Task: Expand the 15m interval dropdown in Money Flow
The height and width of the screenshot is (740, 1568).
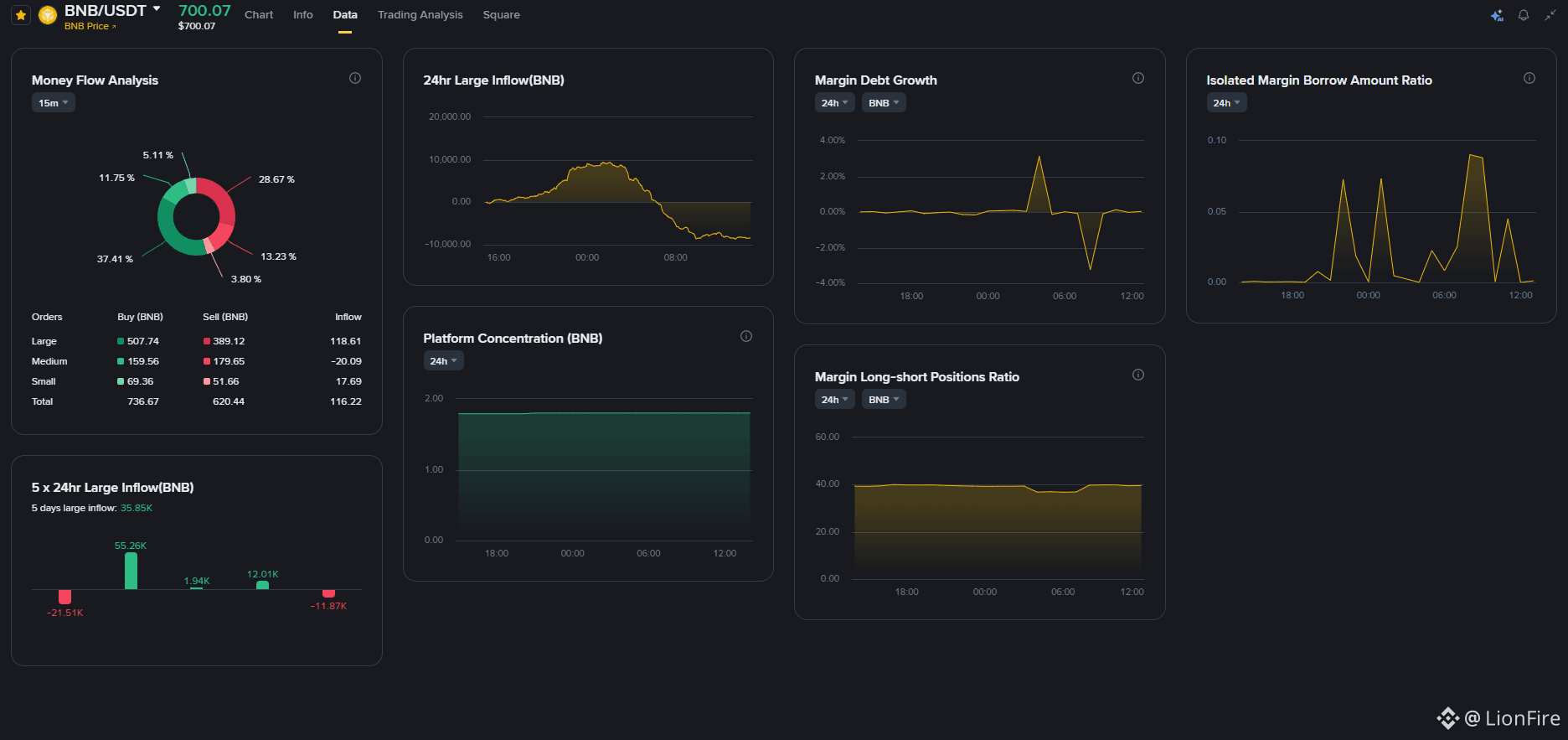Action: click(x=54, y=103)
